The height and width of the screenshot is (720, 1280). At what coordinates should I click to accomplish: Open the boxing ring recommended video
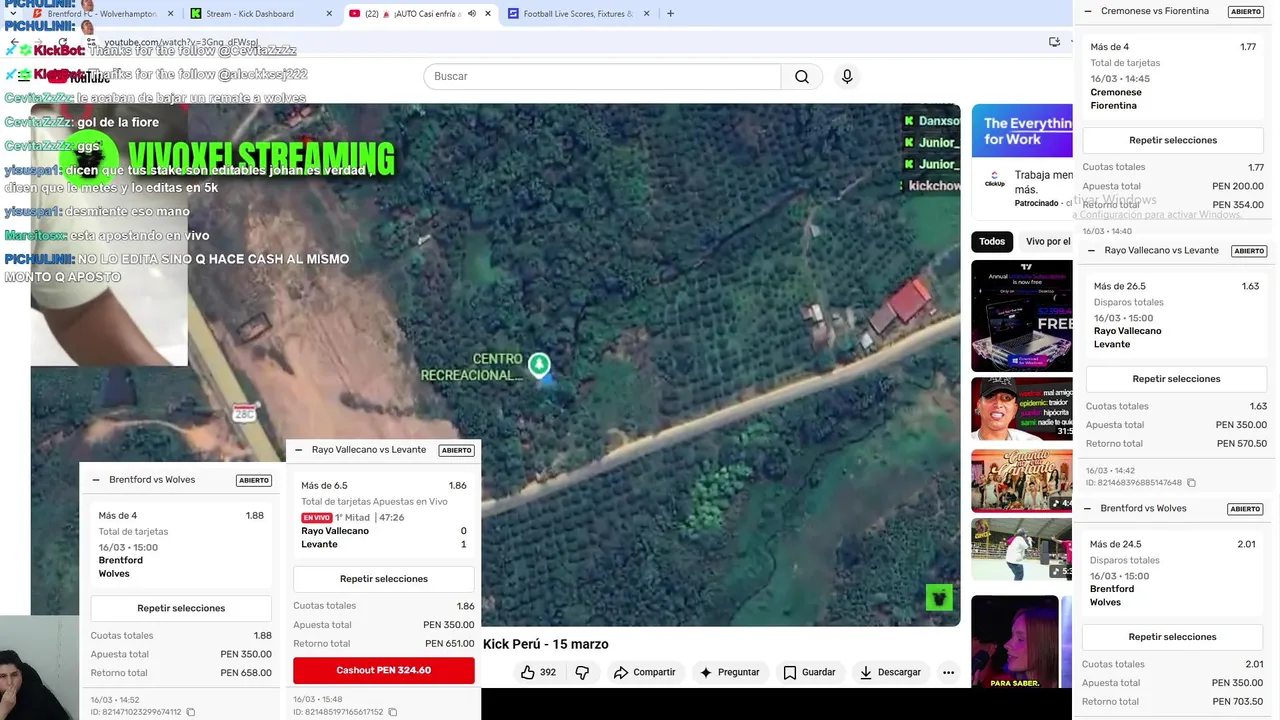coord(1021,549)
